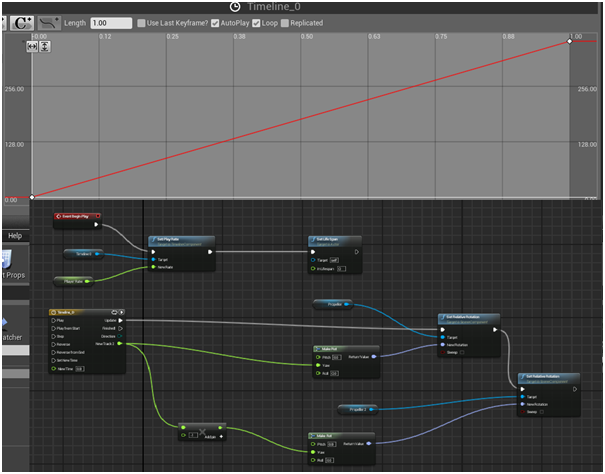Click the Stop pin on timeline node

click(x=54, y=337)
